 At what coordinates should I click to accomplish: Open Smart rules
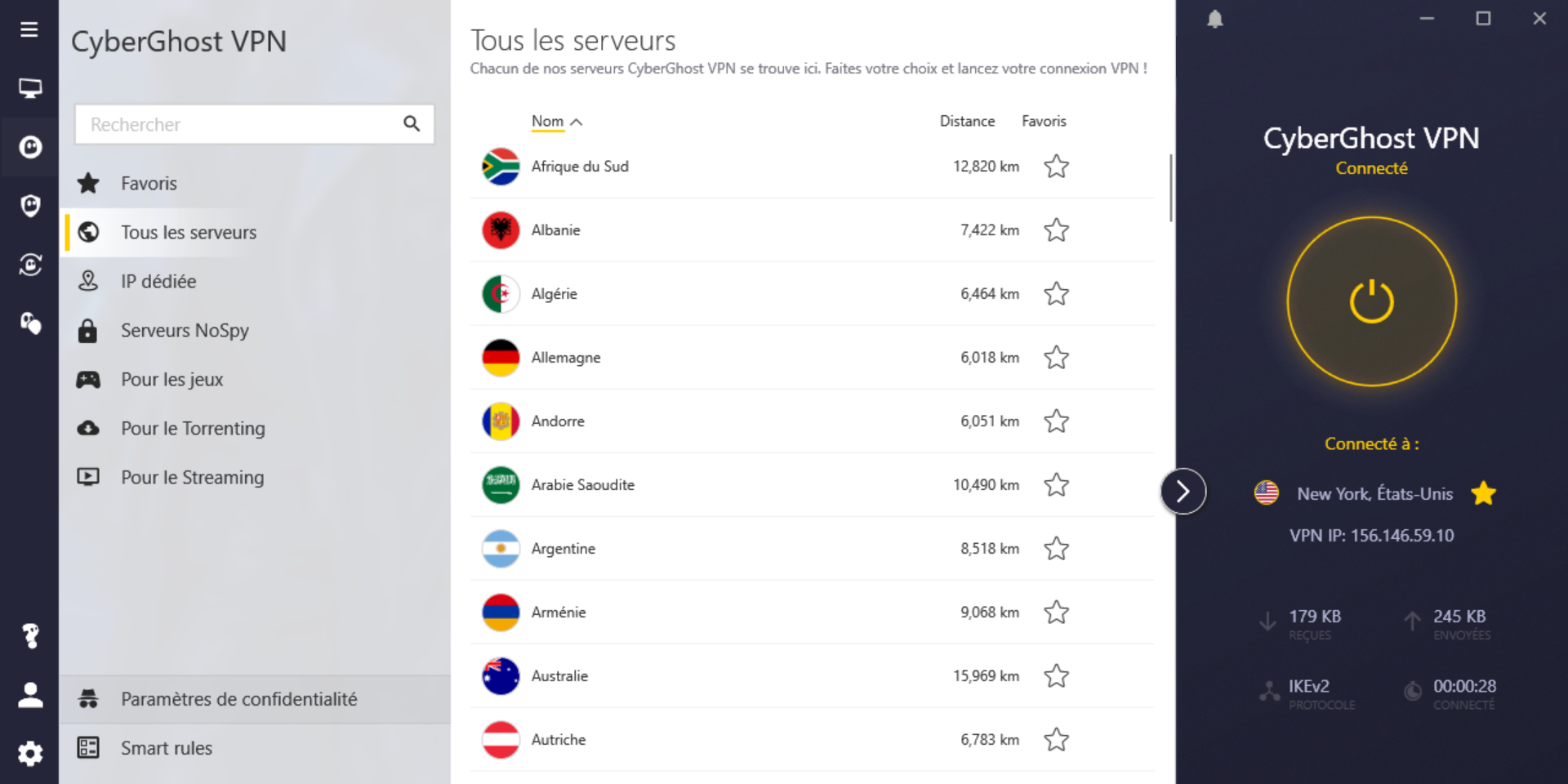167,748
